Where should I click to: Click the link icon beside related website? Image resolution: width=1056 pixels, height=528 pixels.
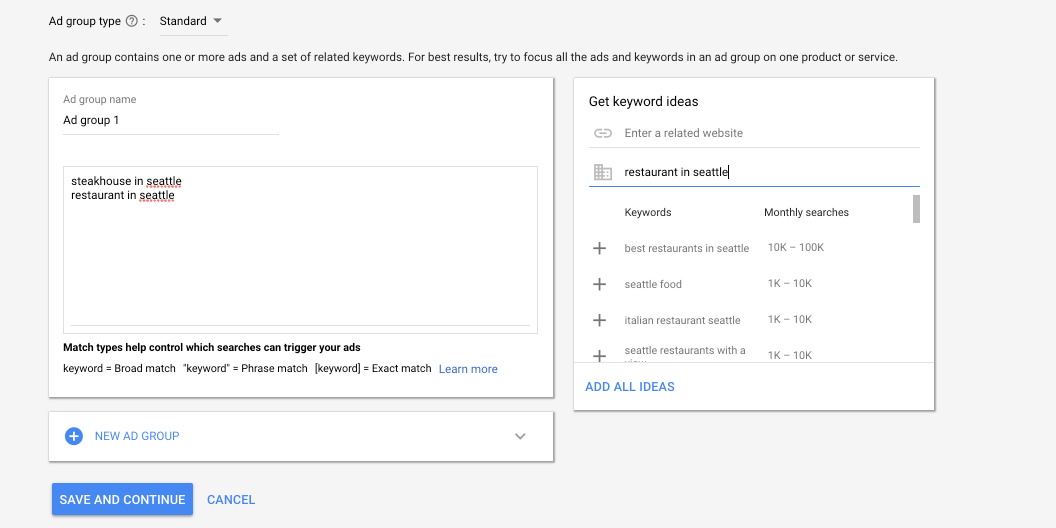pos(602,133)
